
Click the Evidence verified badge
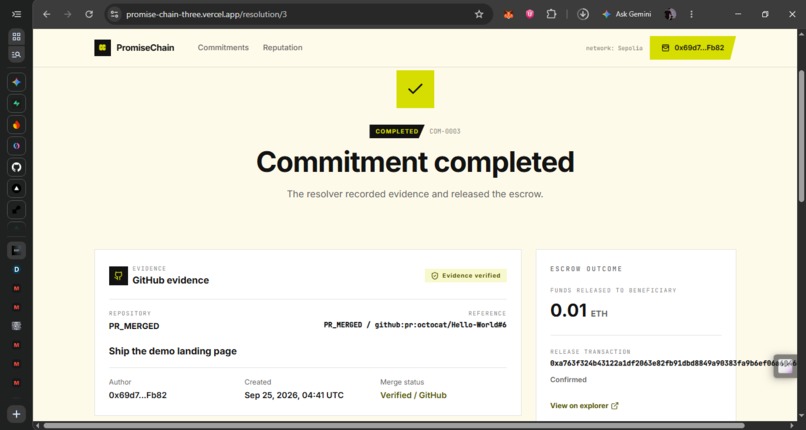tap(466, 275)
